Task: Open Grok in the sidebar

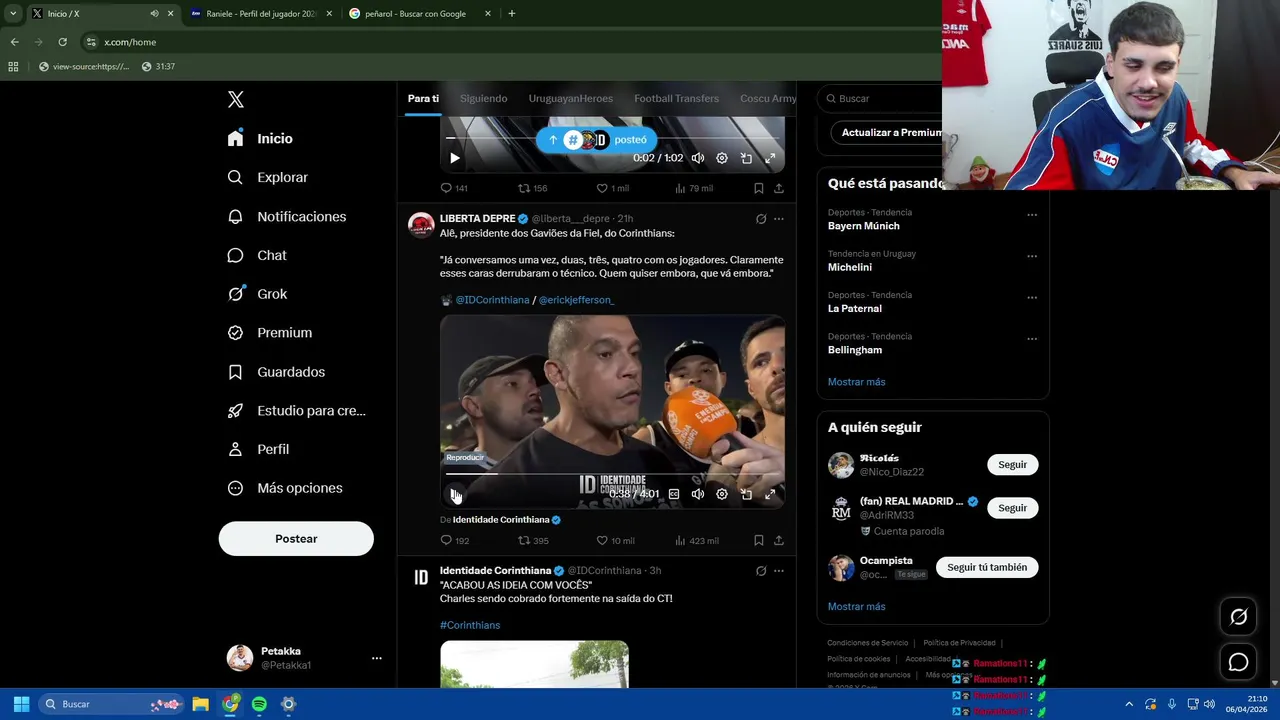Action: pyautogui.click(x=257, y=294)
